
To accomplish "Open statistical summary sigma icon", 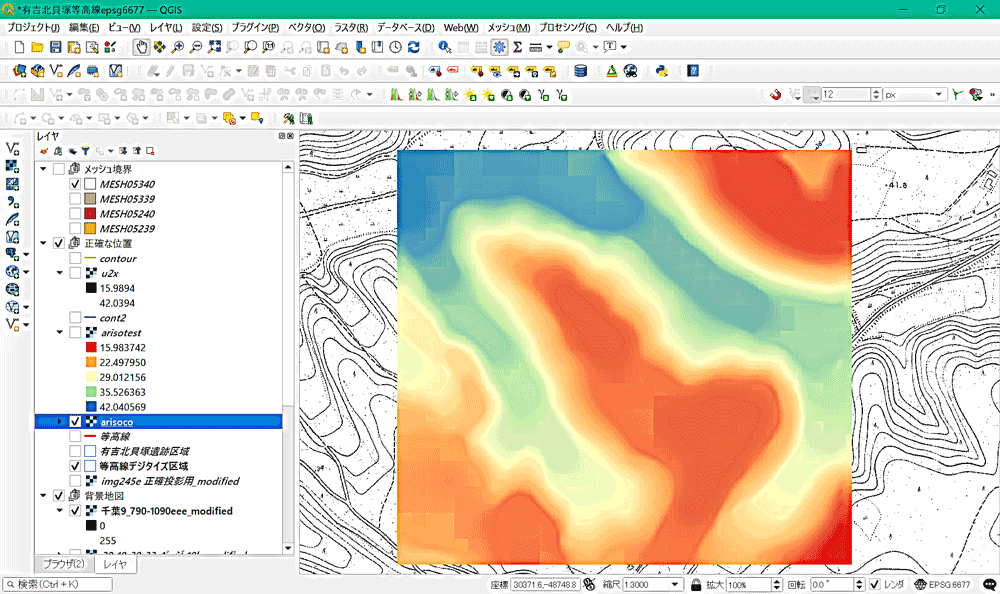I will [x=518, y=47].
